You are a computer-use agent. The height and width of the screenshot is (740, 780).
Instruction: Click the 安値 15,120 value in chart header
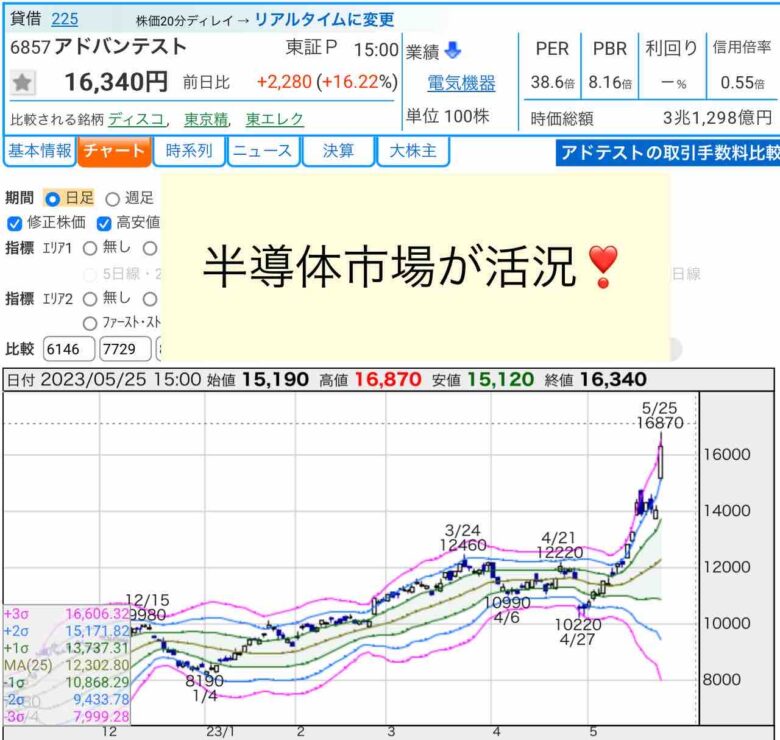500,380
